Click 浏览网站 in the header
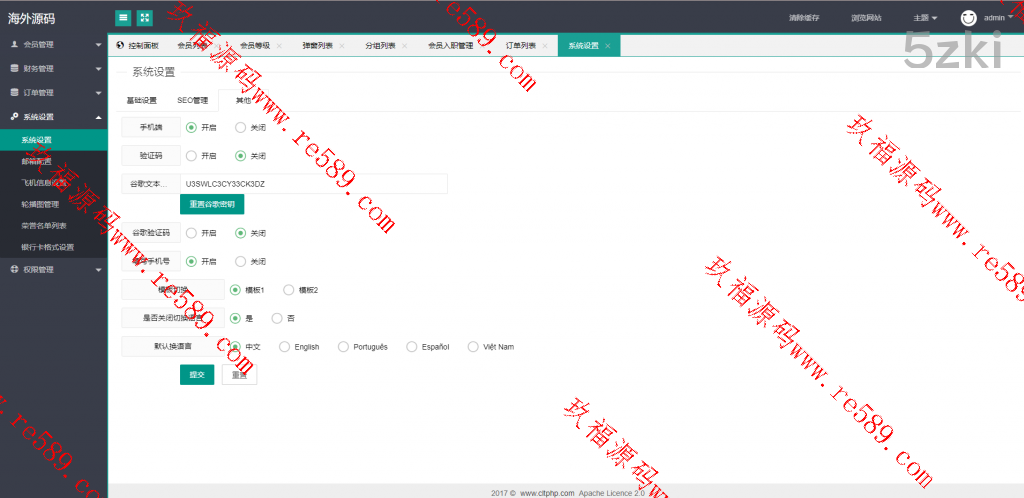Screen dimensions: 1024x498 867,18
